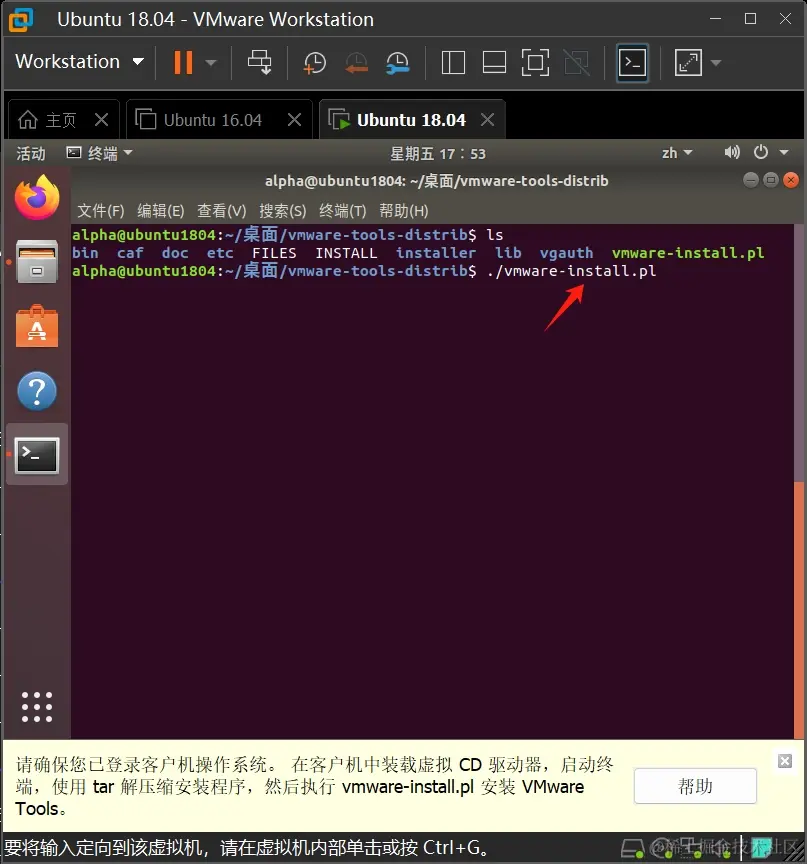The height and width of the screenshot is (864, 807).
Task: Click the FILES file name
Action: point(274,253)
